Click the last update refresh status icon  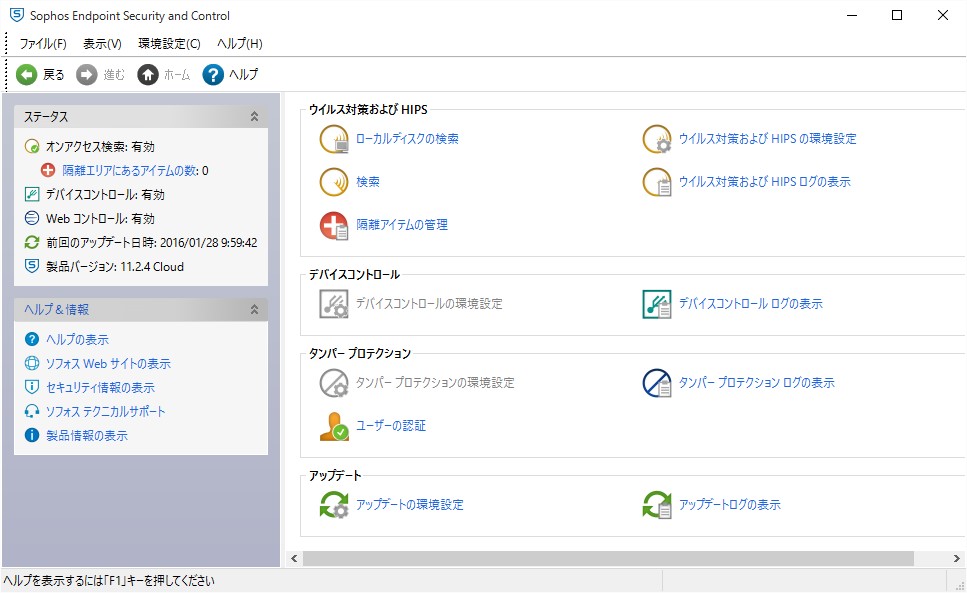[32, 242]
